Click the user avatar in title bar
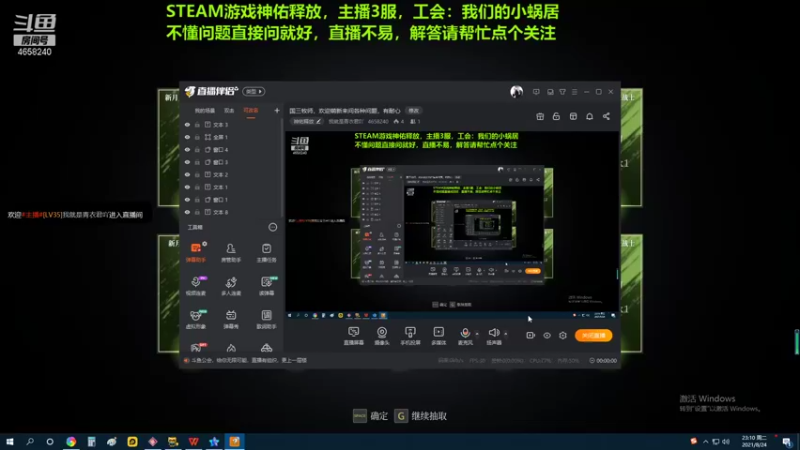The image size is (800, 450). 516,91
